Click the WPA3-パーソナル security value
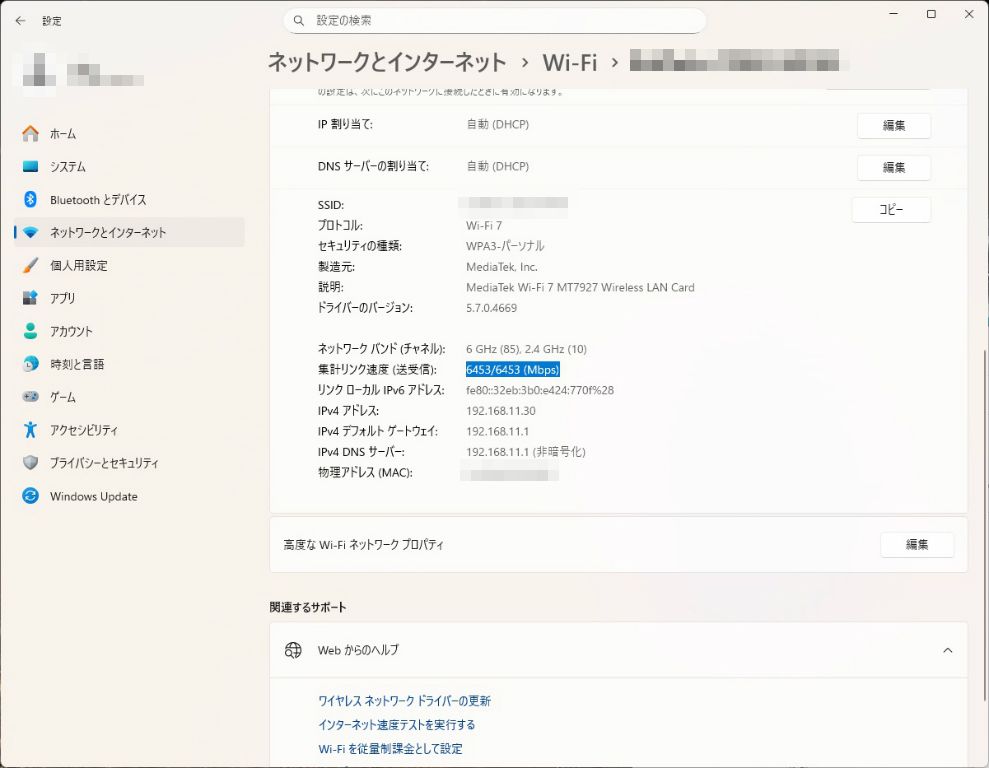989x768 pixels. tap(505, 246)
